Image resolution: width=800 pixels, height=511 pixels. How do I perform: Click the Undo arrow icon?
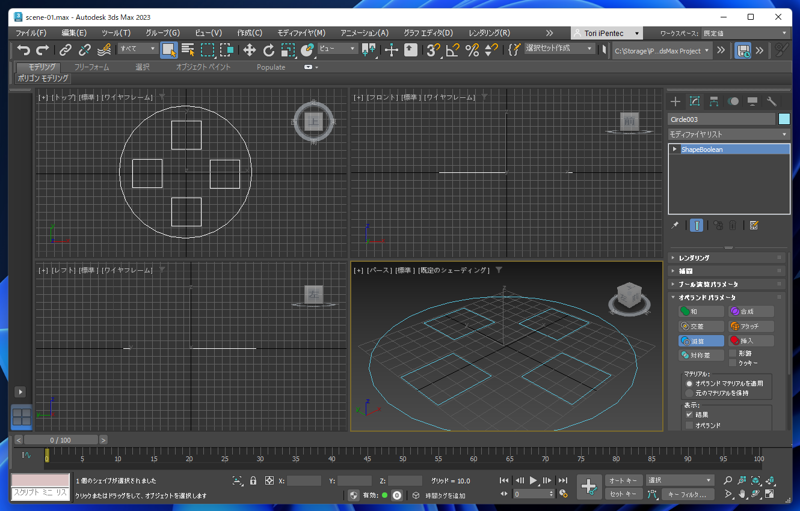click(23, 50)
